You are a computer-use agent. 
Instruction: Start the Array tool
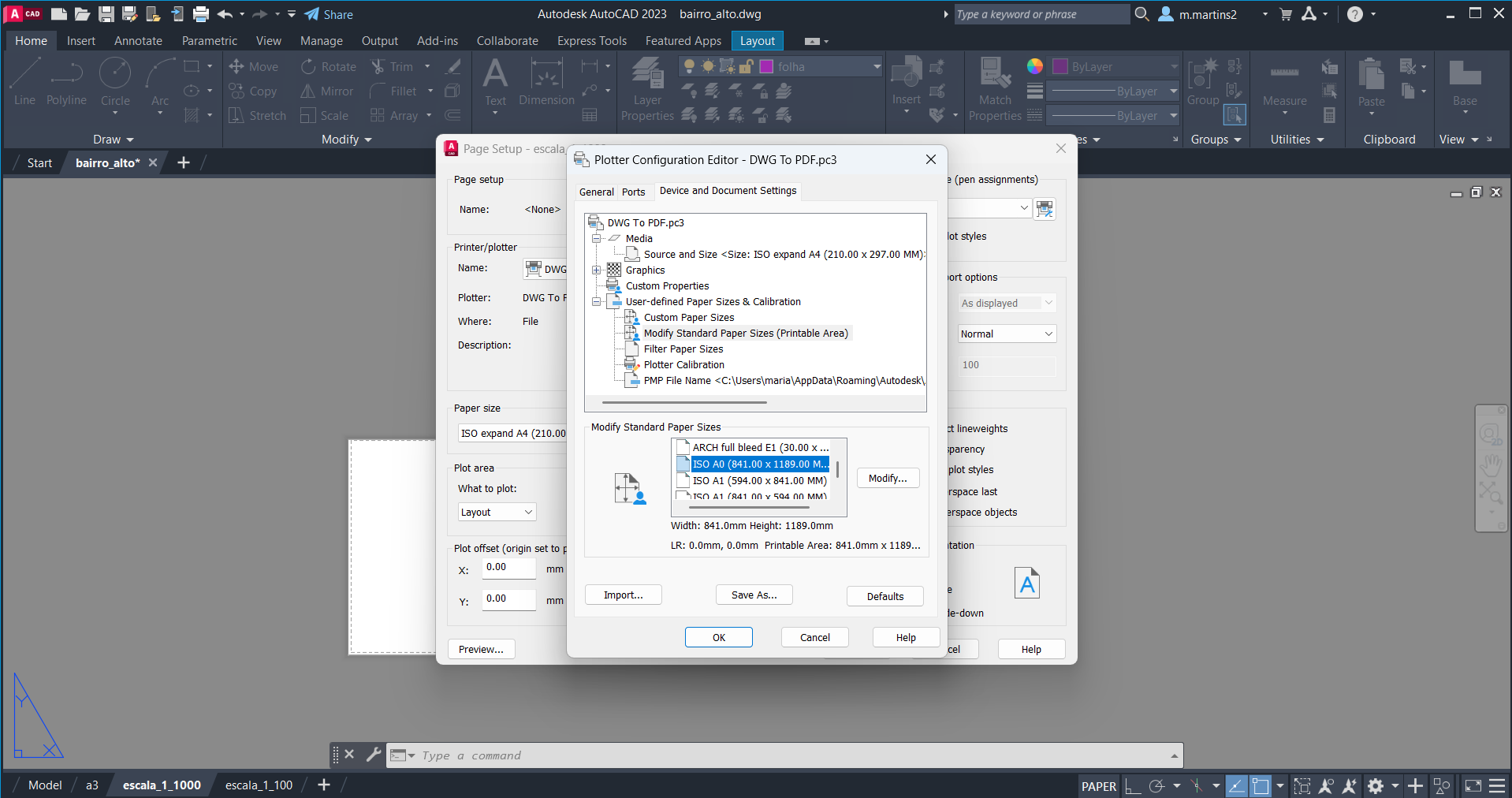tap(394, 116)
